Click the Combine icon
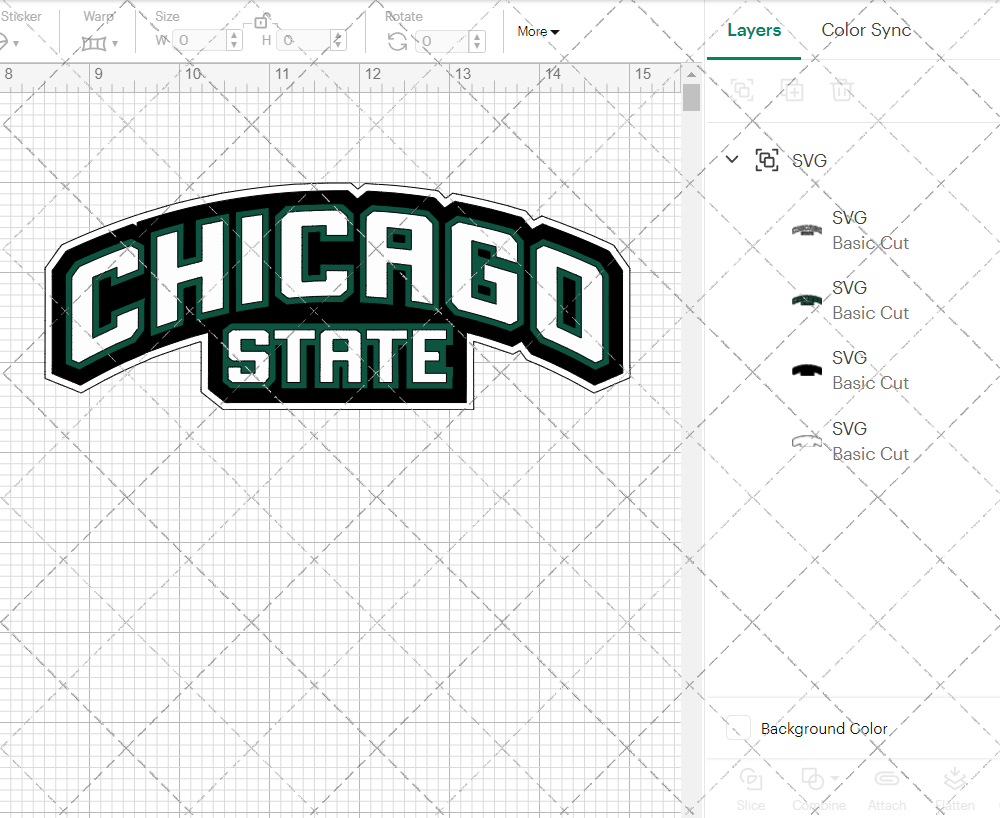The image size is (1000, 818). point(812,779)
